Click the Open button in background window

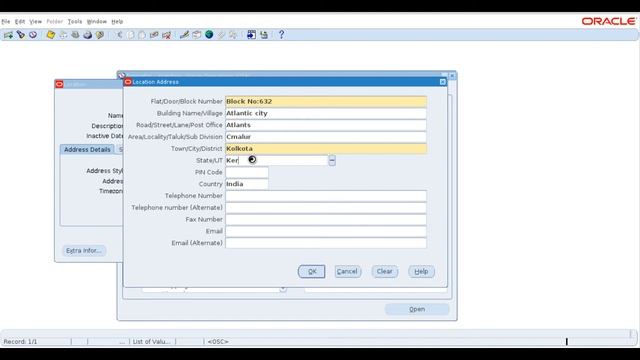pos(417,309)
